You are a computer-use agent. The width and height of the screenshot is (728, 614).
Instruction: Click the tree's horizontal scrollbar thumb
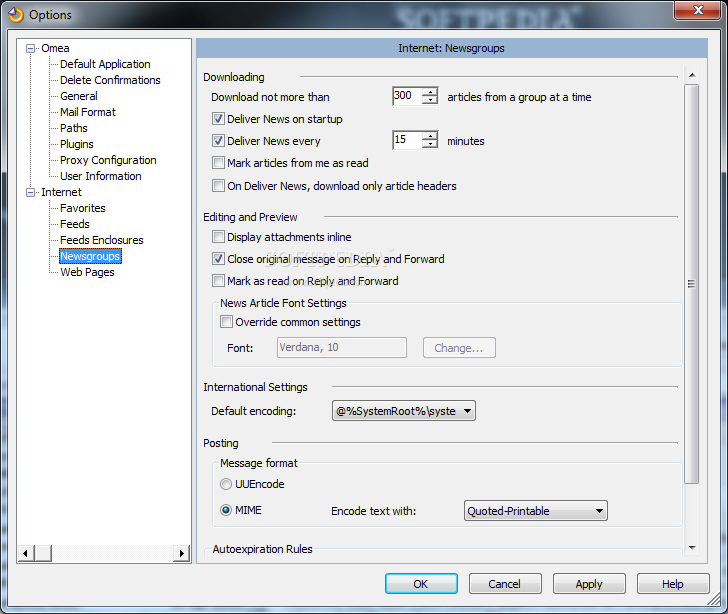[43, 553]
